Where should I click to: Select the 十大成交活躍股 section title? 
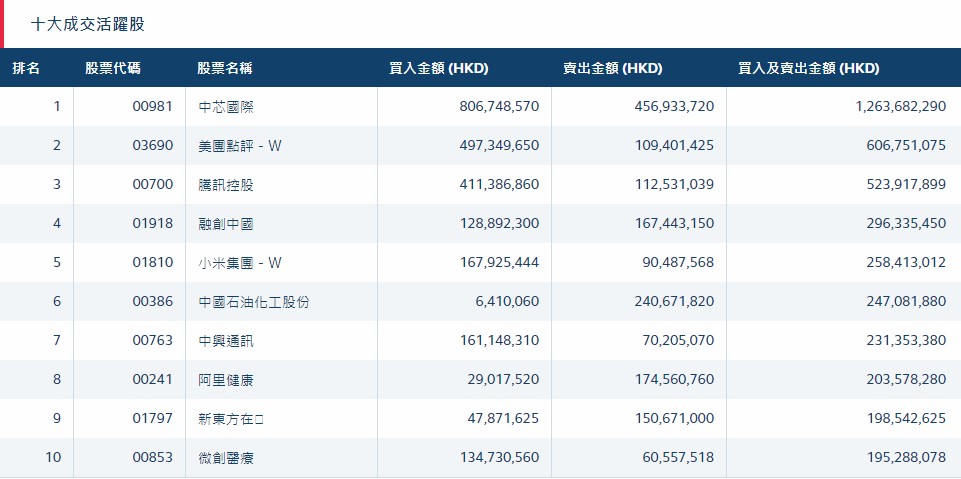(x=88, y=25)
